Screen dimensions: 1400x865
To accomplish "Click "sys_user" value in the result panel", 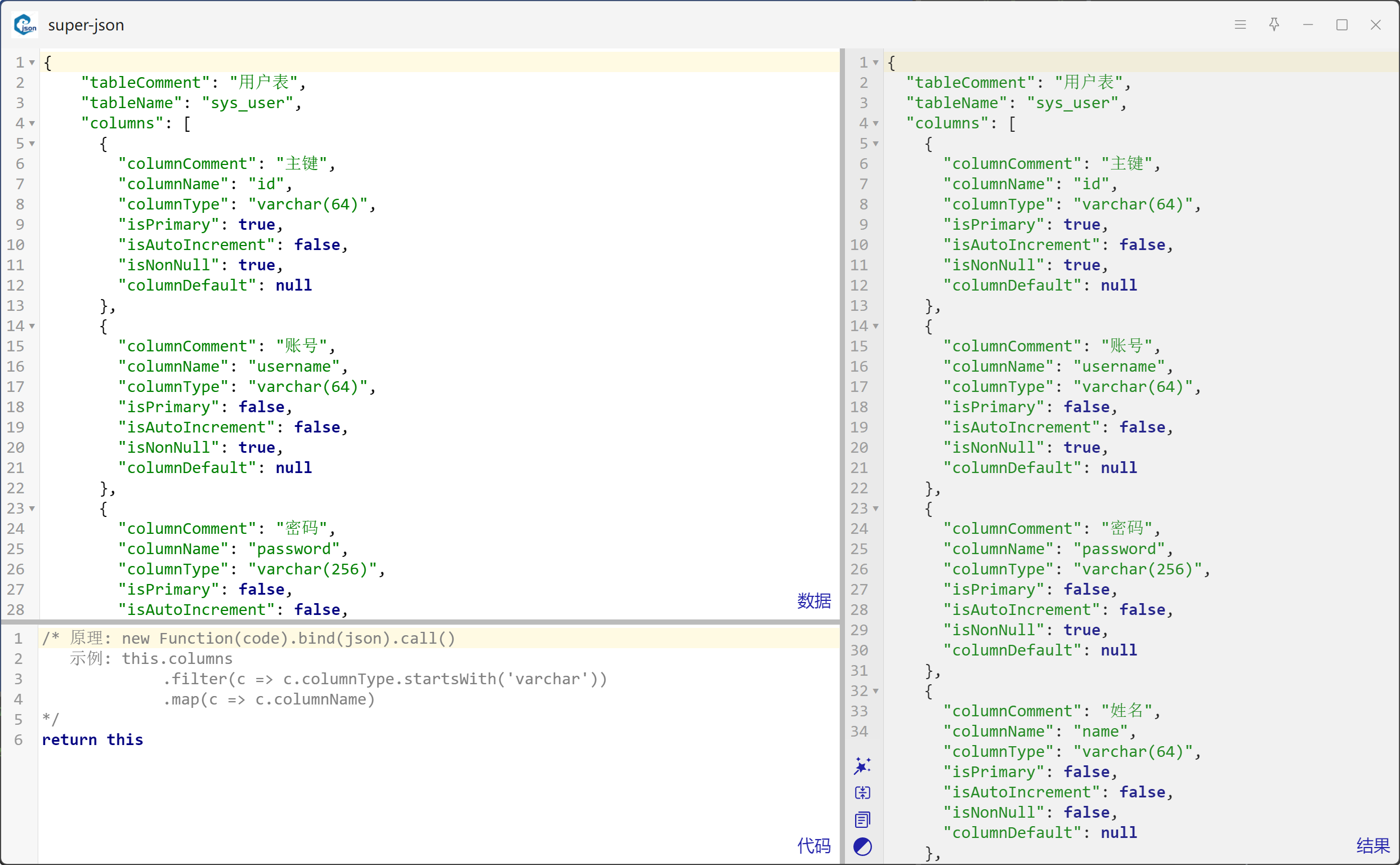I will (x=1073, y=103).
